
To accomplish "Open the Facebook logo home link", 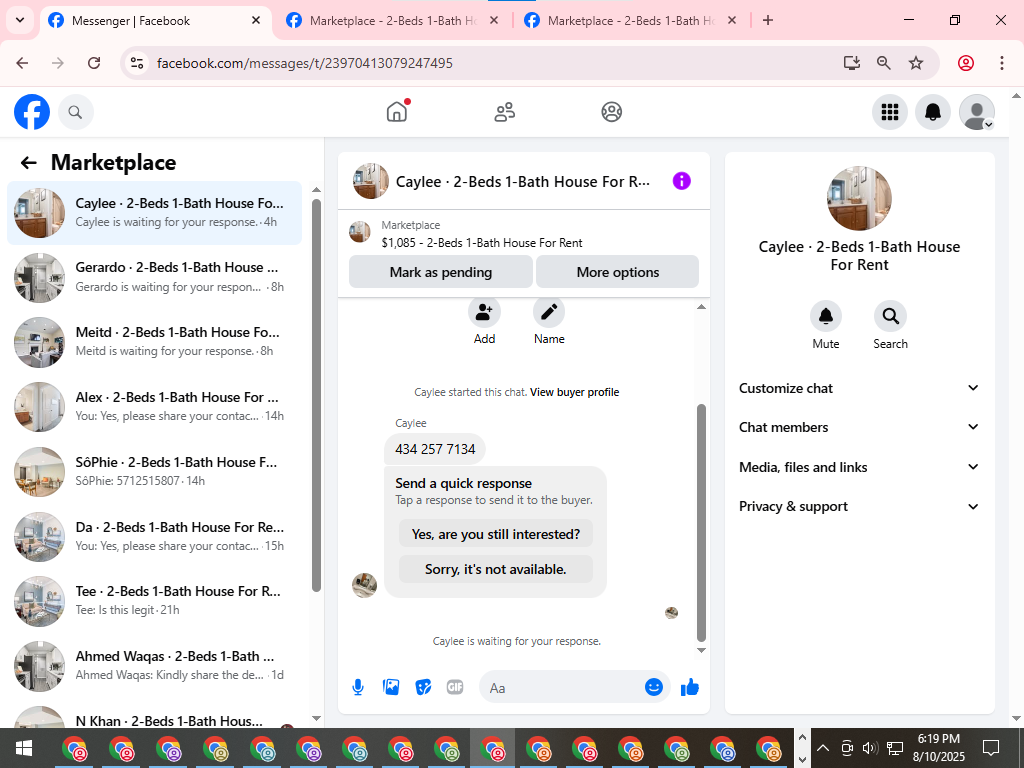I will [32, 112].
